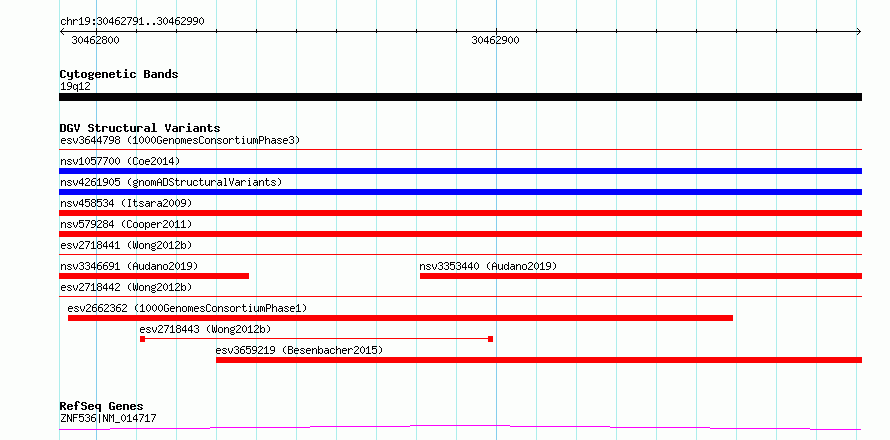The image size is (890, 440).
Task: Click the 19q12 band label
Action: click(75, 87)
